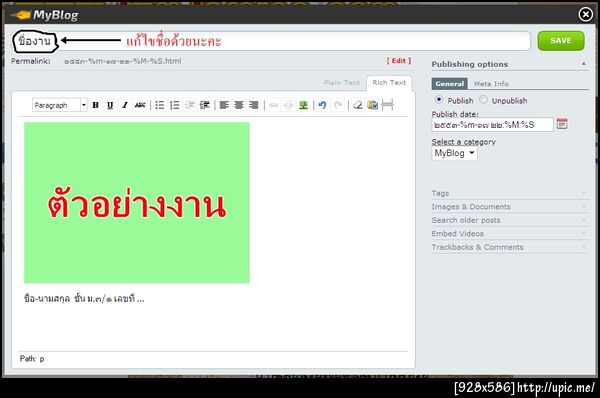Insert a page break
This screenshot has height=398, width=600.
tap(387, 105)
